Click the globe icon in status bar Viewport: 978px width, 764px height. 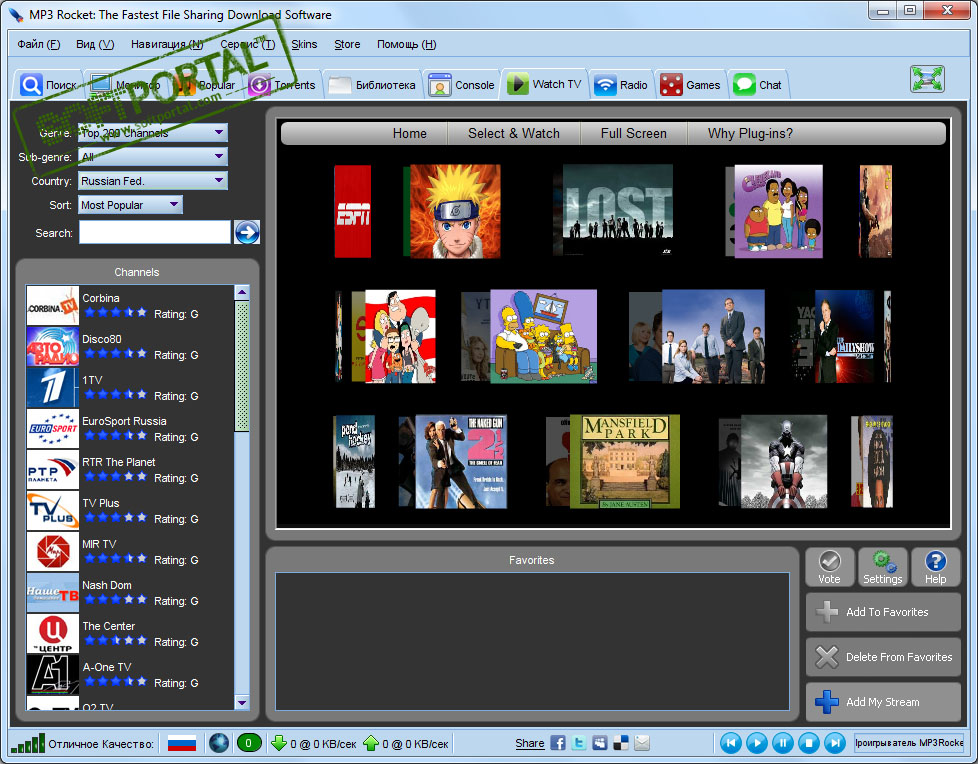click(219, 743)
